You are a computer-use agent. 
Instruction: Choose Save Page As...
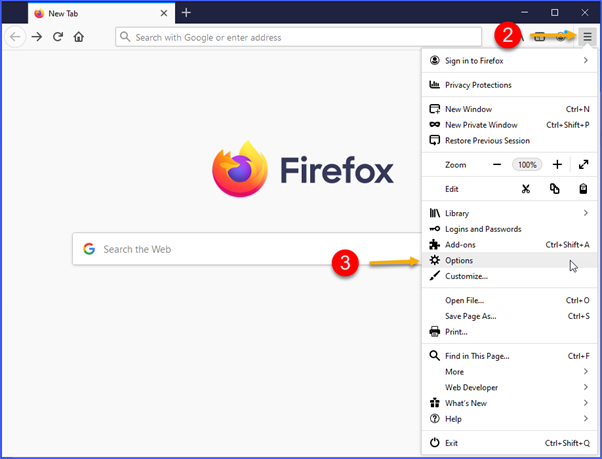pos(509,316)
